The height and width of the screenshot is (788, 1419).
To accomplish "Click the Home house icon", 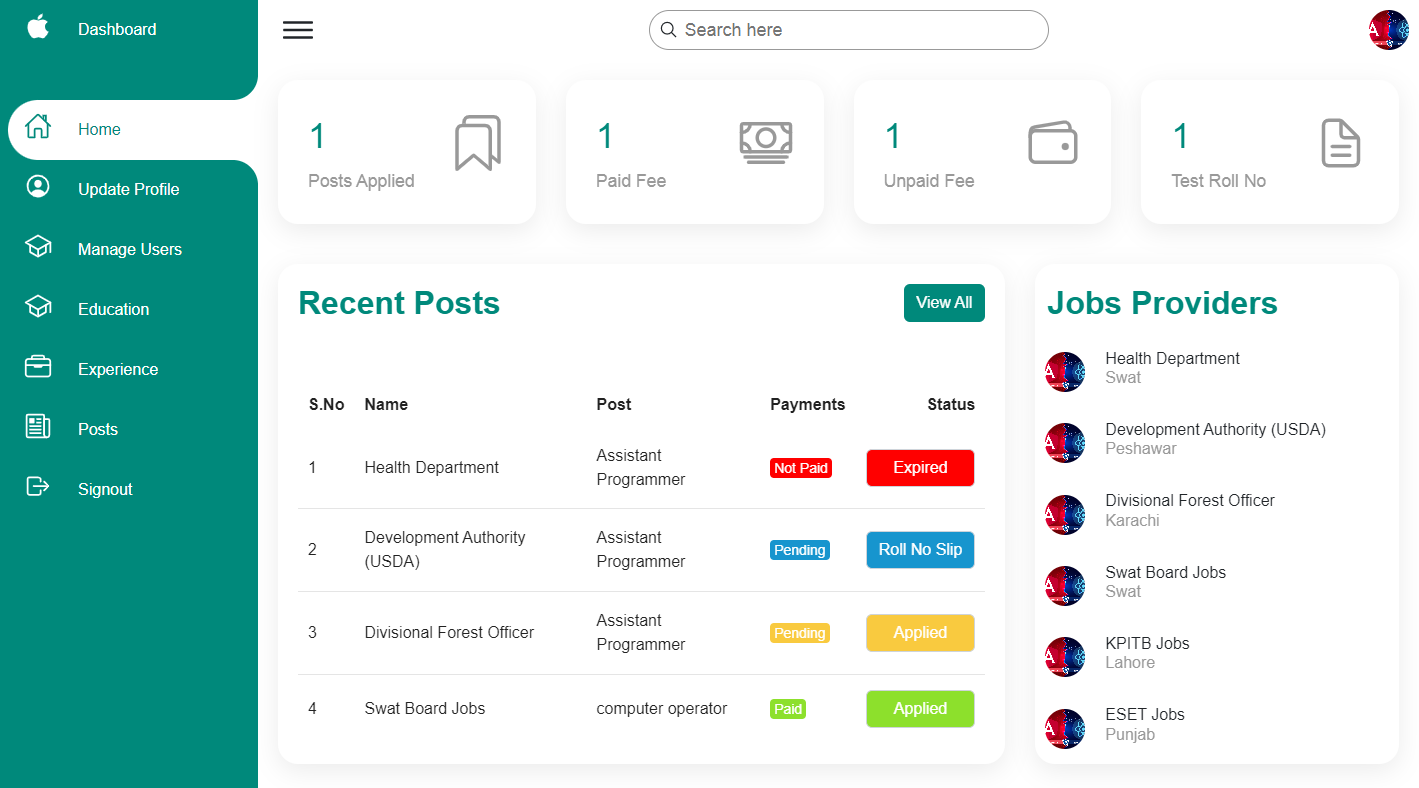I will click(x=38, y=127).
